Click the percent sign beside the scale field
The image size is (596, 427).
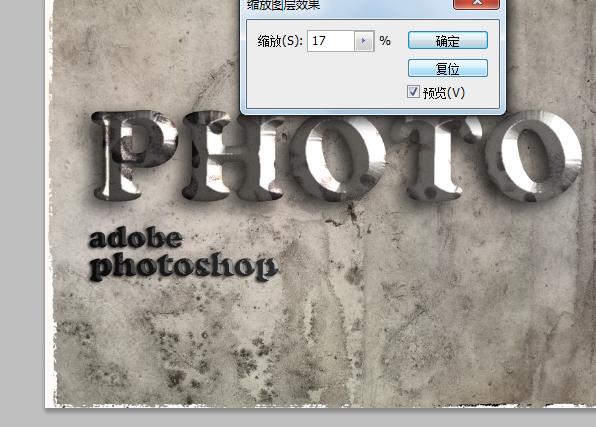[385, 41]
